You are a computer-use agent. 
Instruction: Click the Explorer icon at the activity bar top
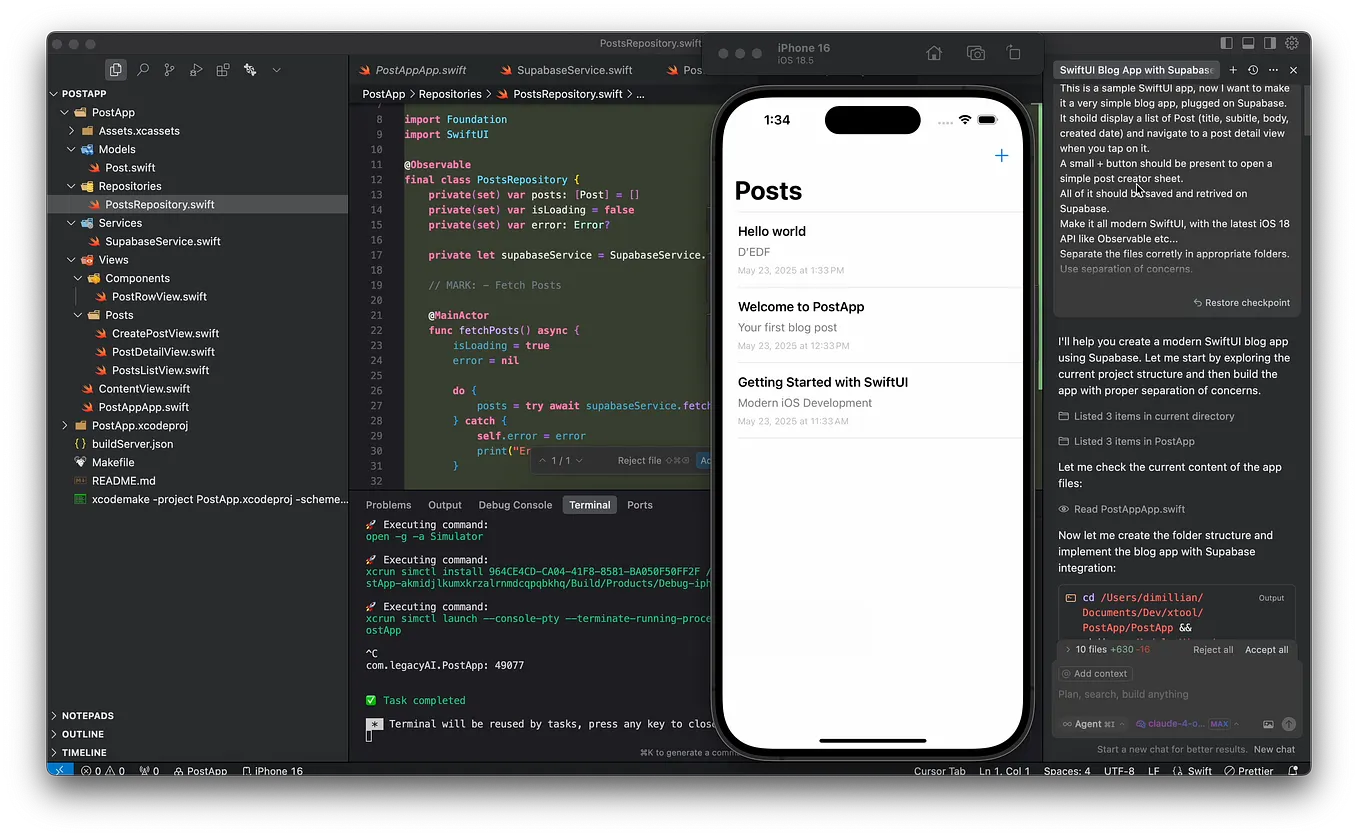[x=115, y=70]
